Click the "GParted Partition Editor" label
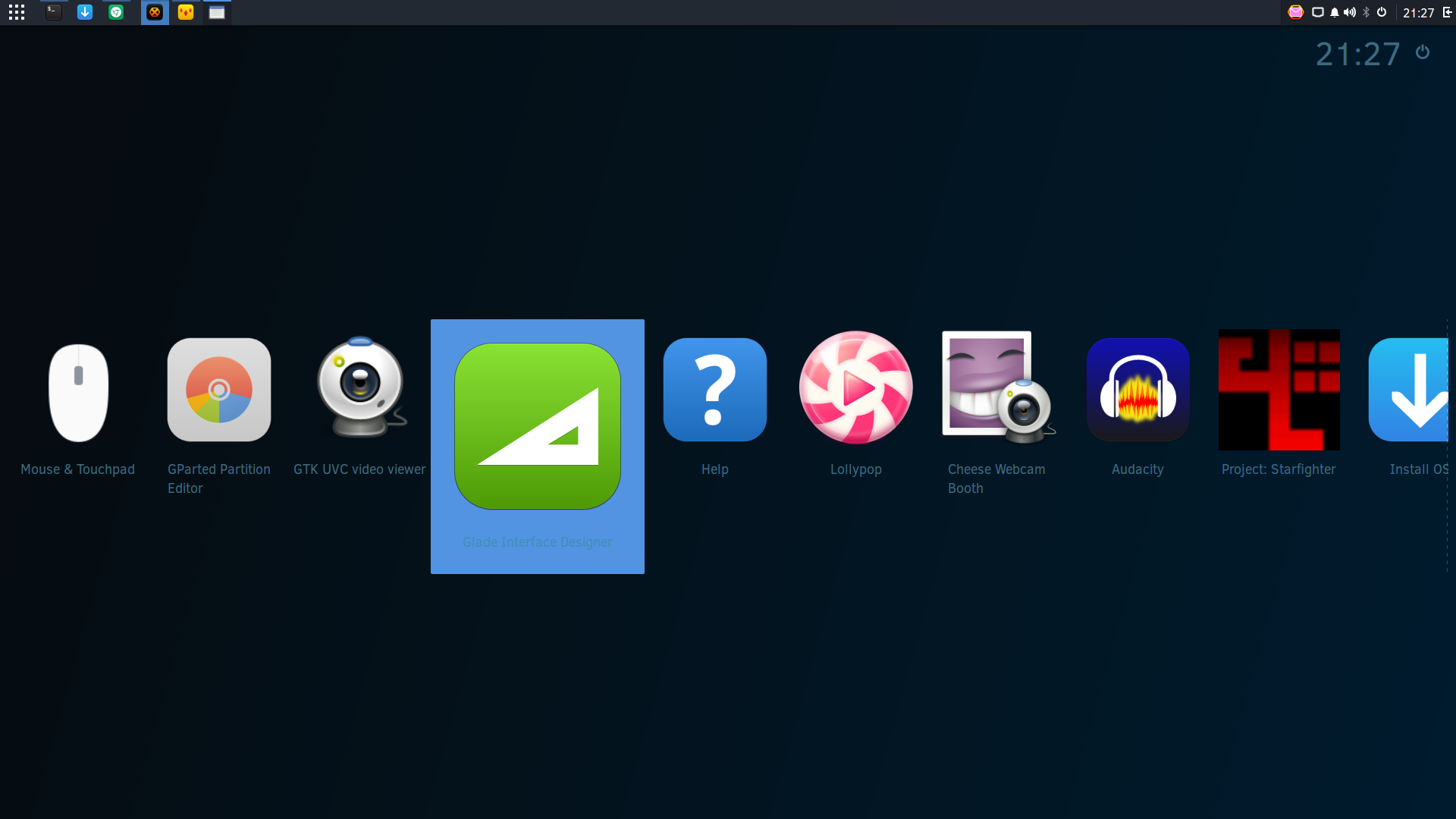Viewport: 1456px width, 819px height. (219, 479)
